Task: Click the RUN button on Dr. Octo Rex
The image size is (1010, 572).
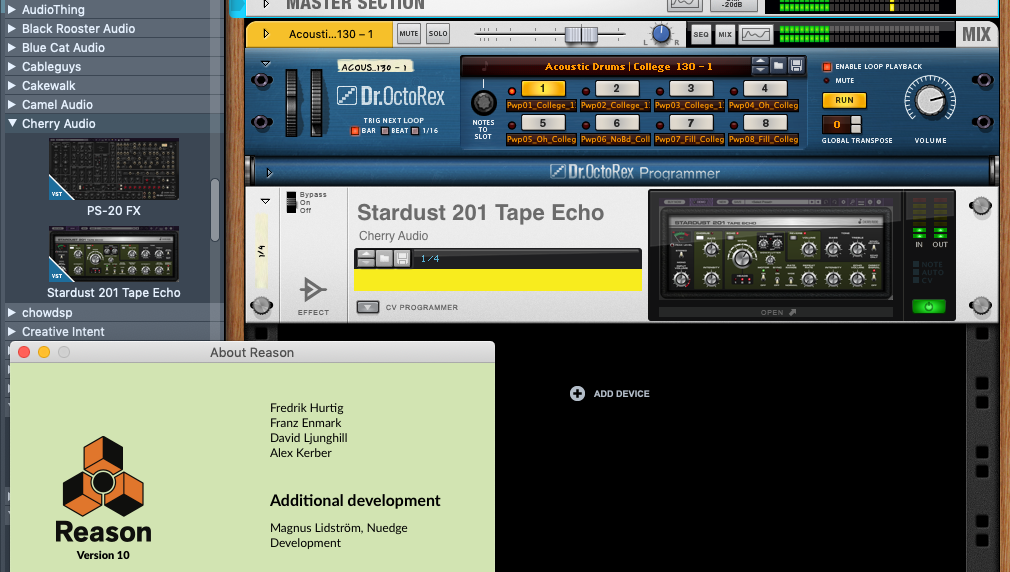Action: point(844,100)
